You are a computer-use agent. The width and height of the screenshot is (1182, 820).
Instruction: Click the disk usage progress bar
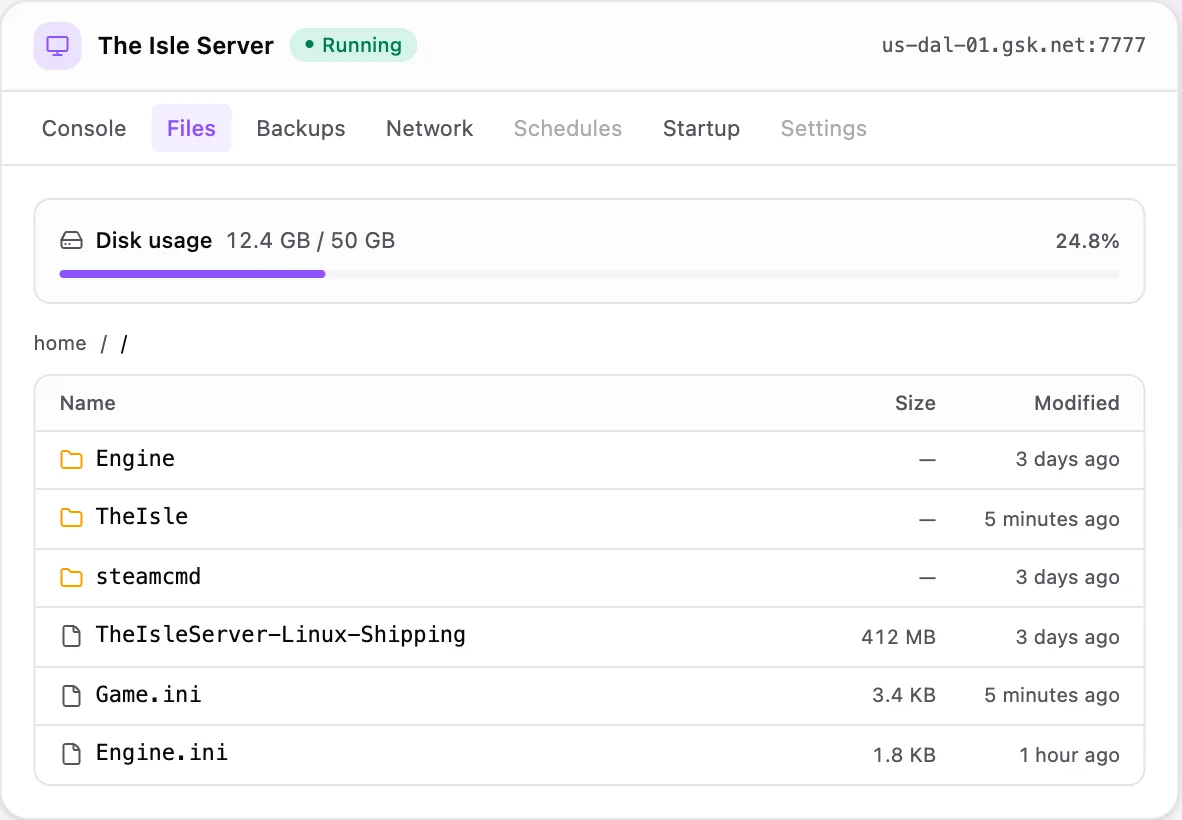589,274
